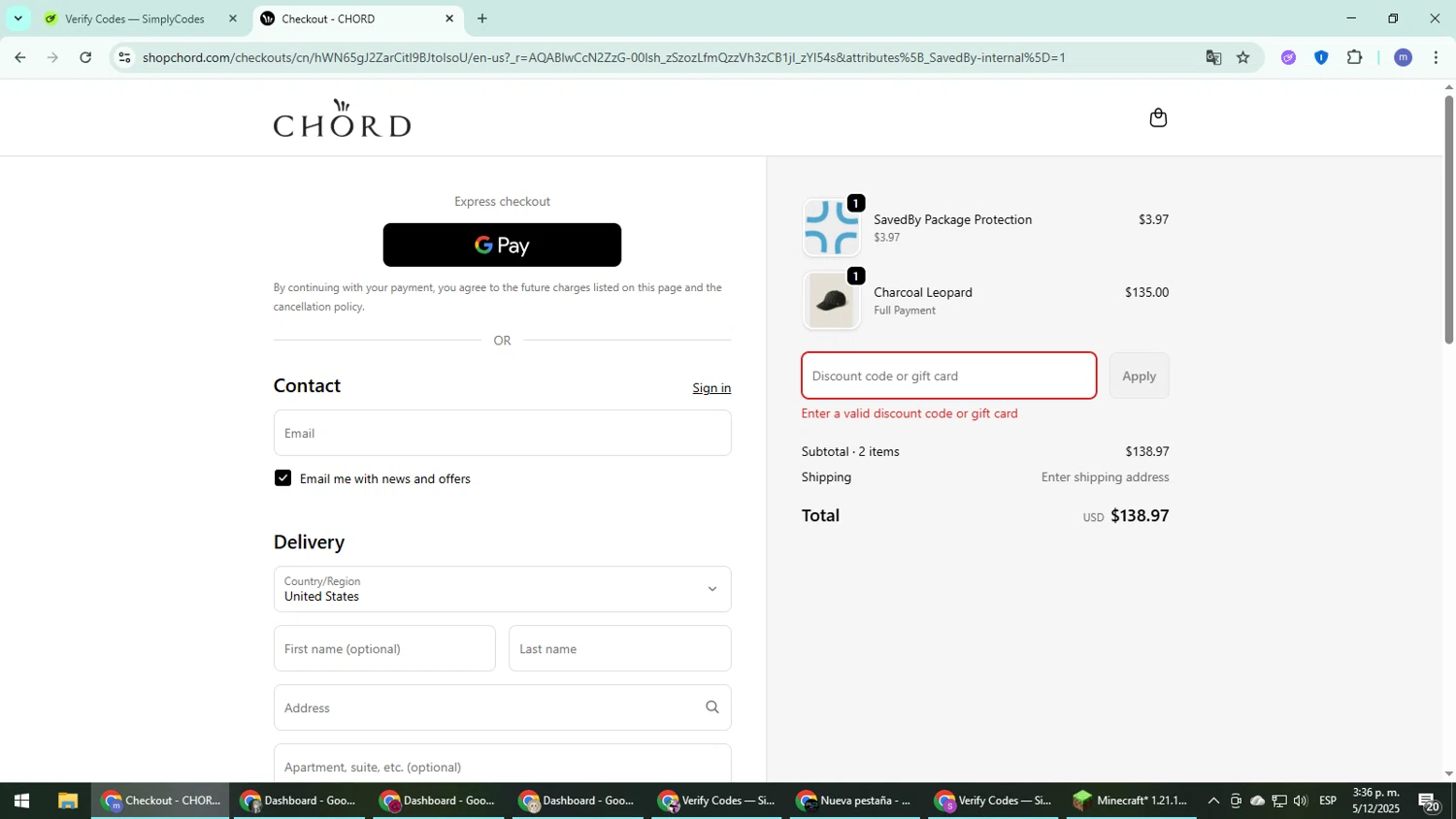Translate this page icon
This screenshot has width=1456, height=819.
click(x=1213, y=57)
